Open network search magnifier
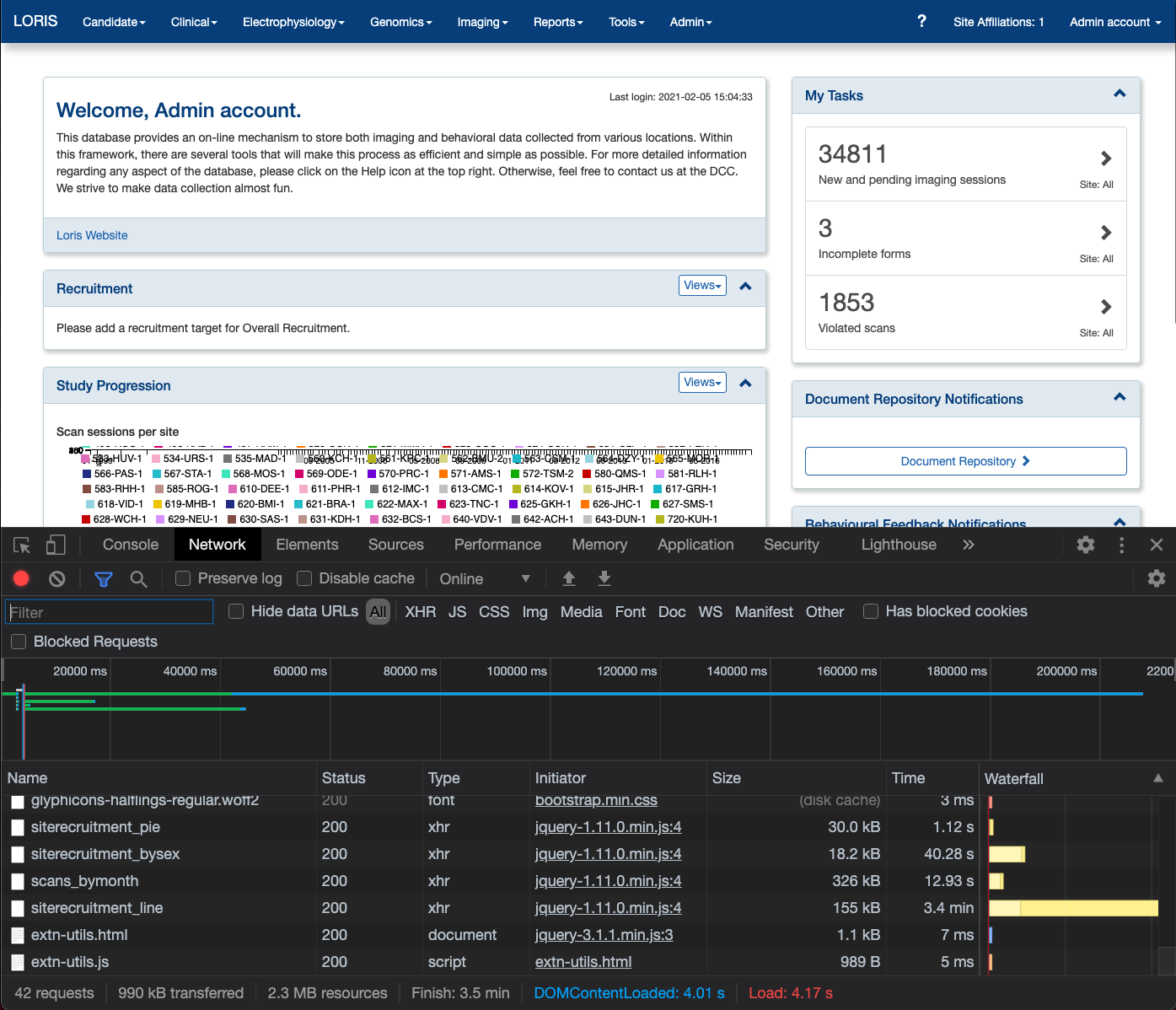The height and width of the screenshot is (1010, 1176). click(139, 578)
